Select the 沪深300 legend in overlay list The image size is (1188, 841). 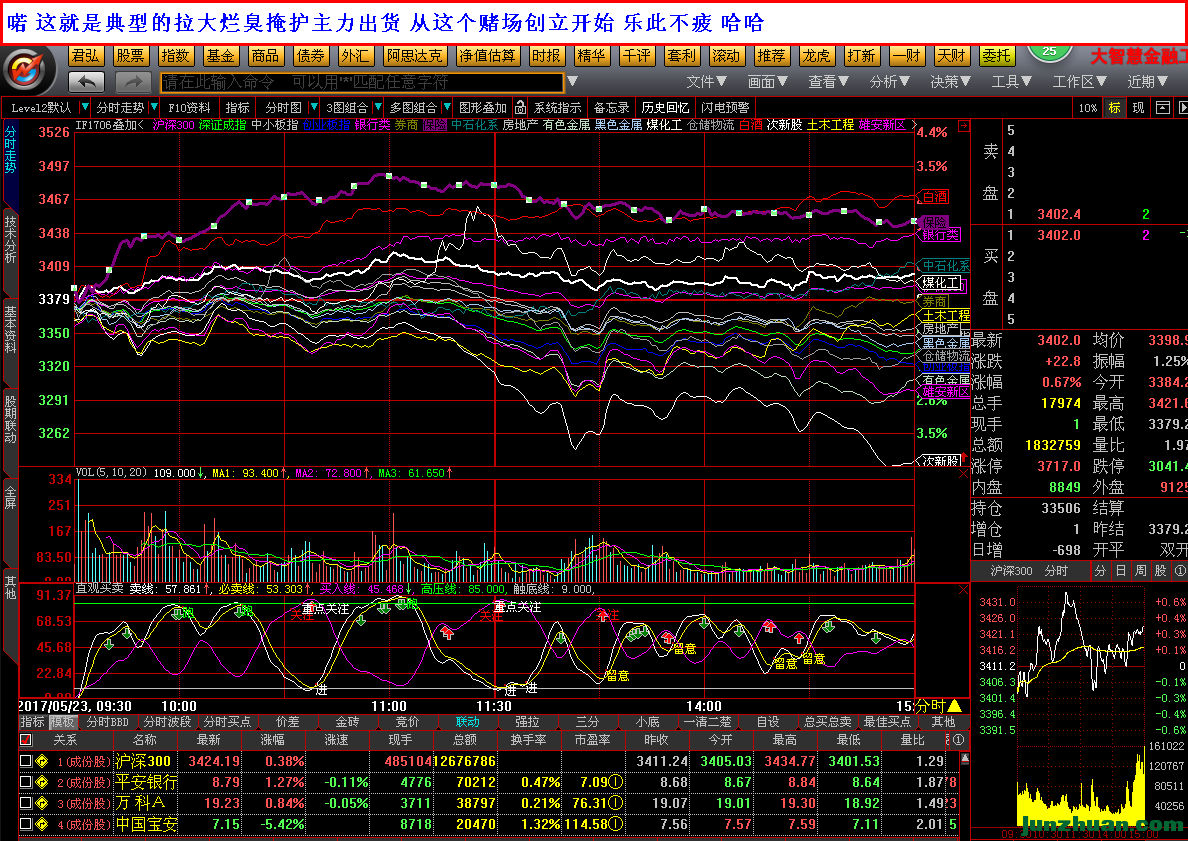174,125
